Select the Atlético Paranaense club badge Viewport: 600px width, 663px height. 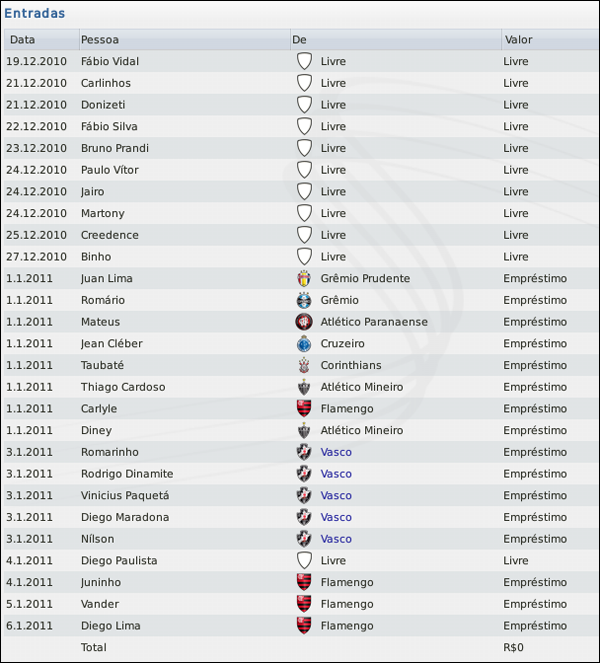[x=304, y=322]
